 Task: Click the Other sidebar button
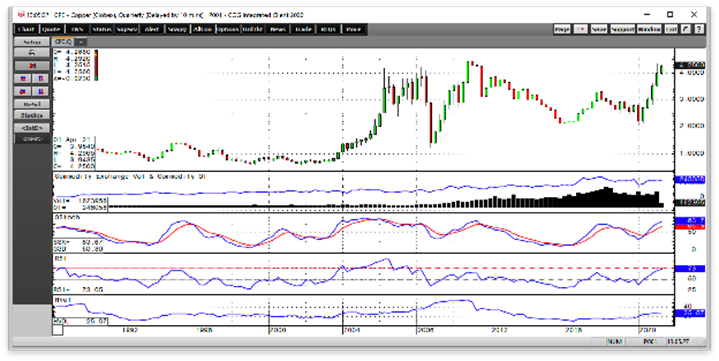tap(32, 139)
